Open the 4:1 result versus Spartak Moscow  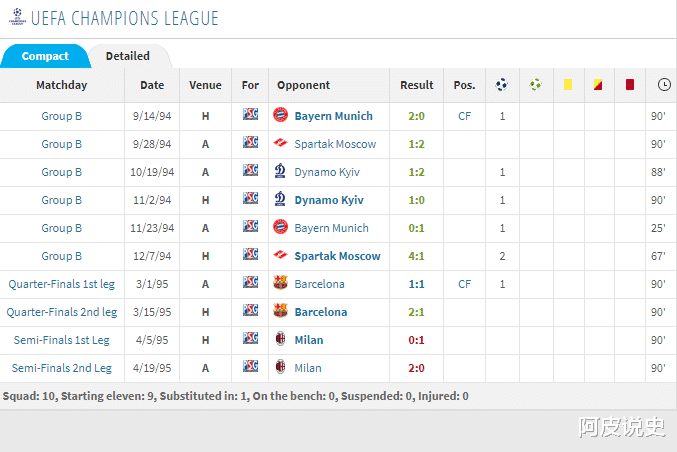click(417, 256)
